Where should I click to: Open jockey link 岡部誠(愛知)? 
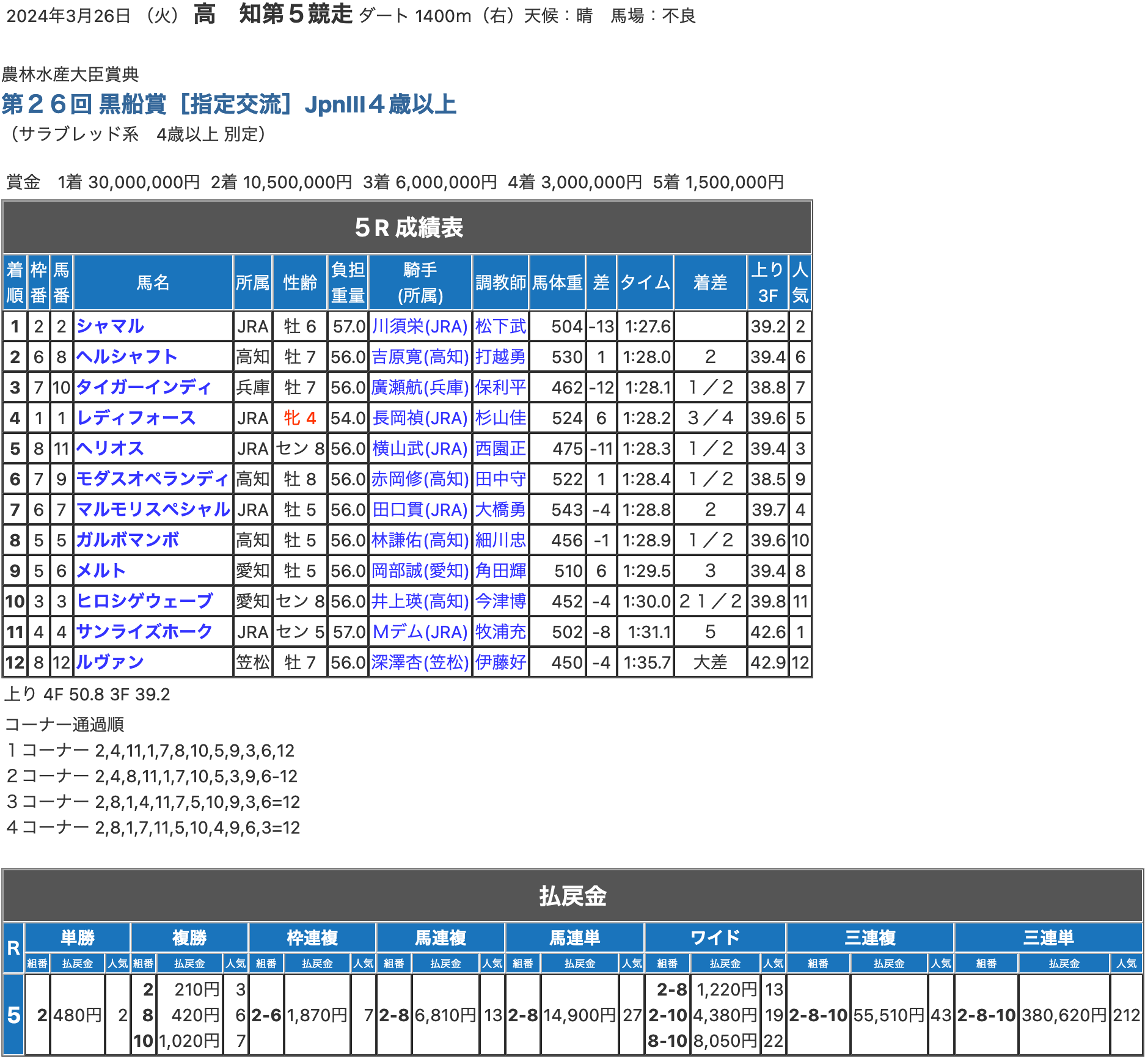click(x=420, y=571)
